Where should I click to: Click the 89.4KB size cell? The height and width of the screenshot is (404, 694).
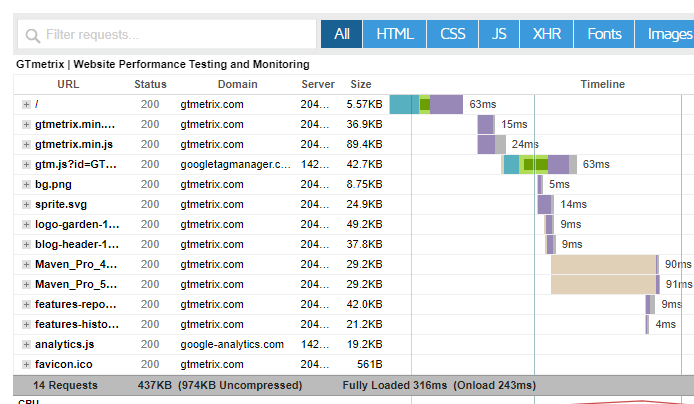(364, 144)
